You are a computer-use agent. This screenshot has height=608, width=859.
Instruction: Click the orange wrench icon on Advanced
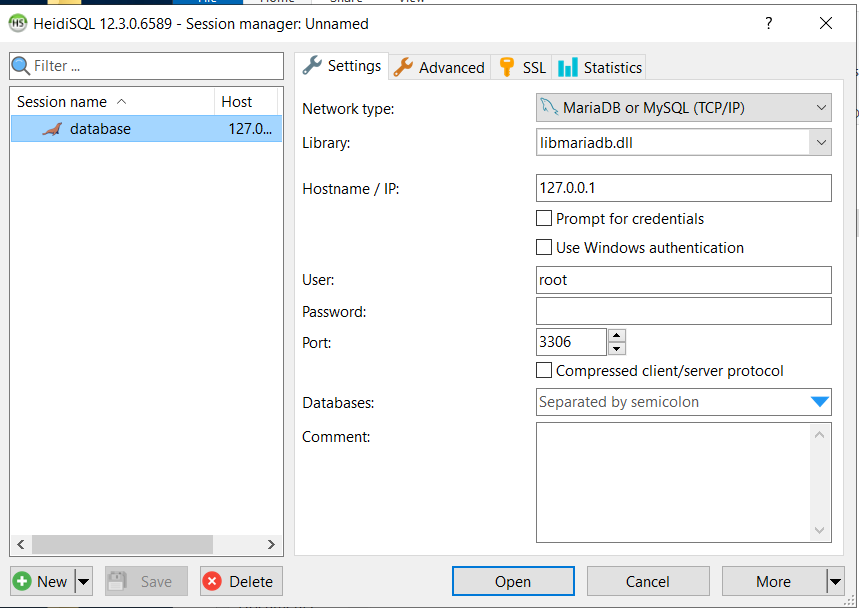403,67
